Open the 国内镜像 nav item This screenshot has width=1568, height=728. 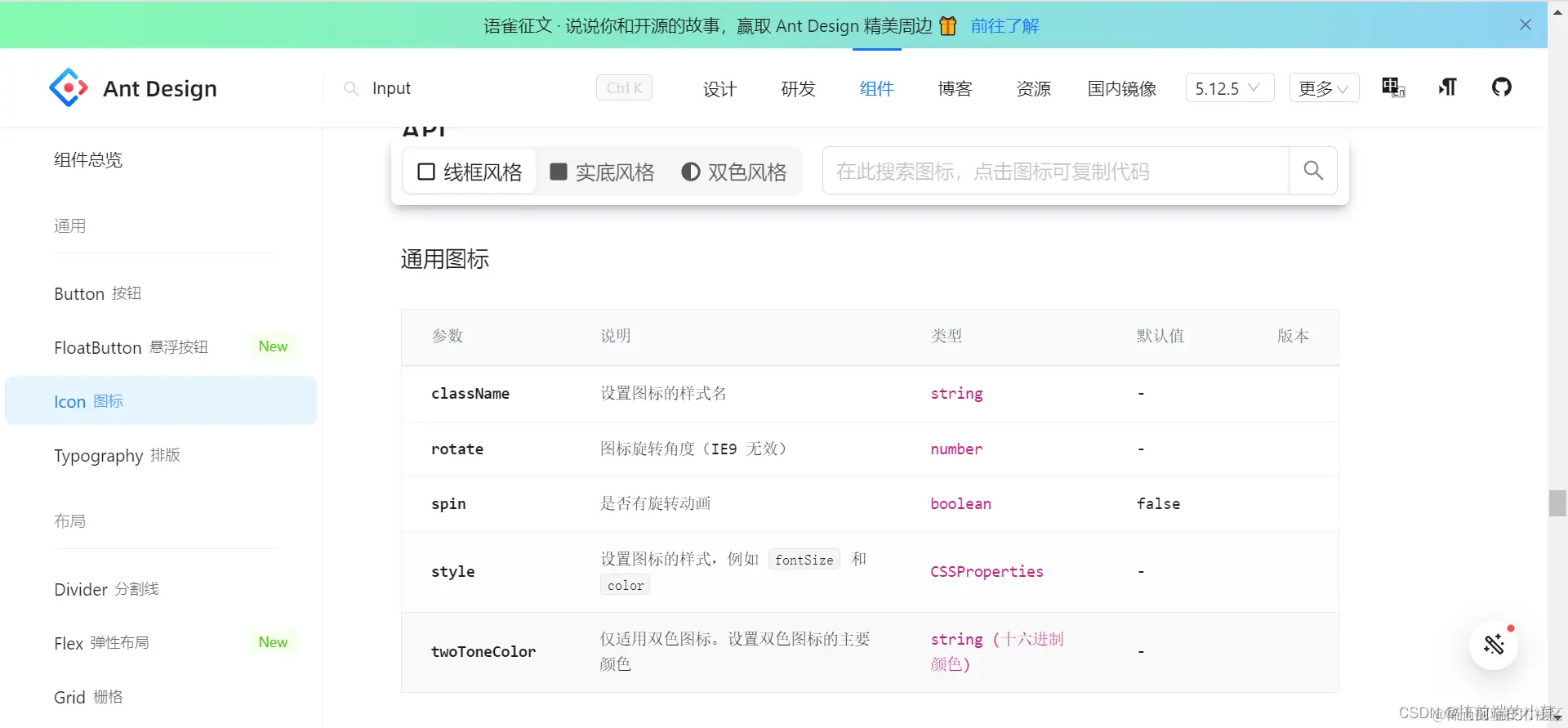[1121, 88]
